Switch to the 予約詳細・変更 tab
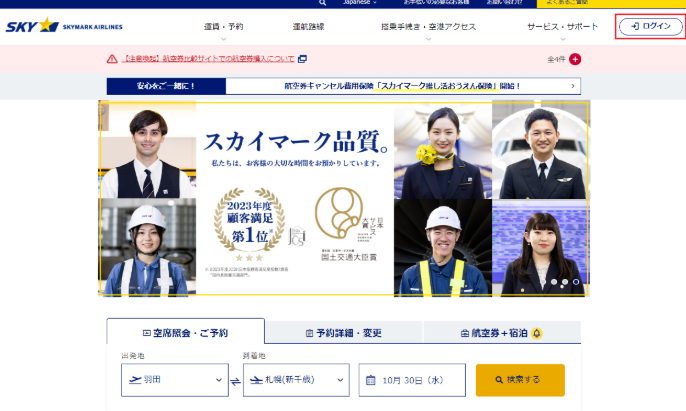The width and height of the screenshot is (686, 411). point(344,333)
